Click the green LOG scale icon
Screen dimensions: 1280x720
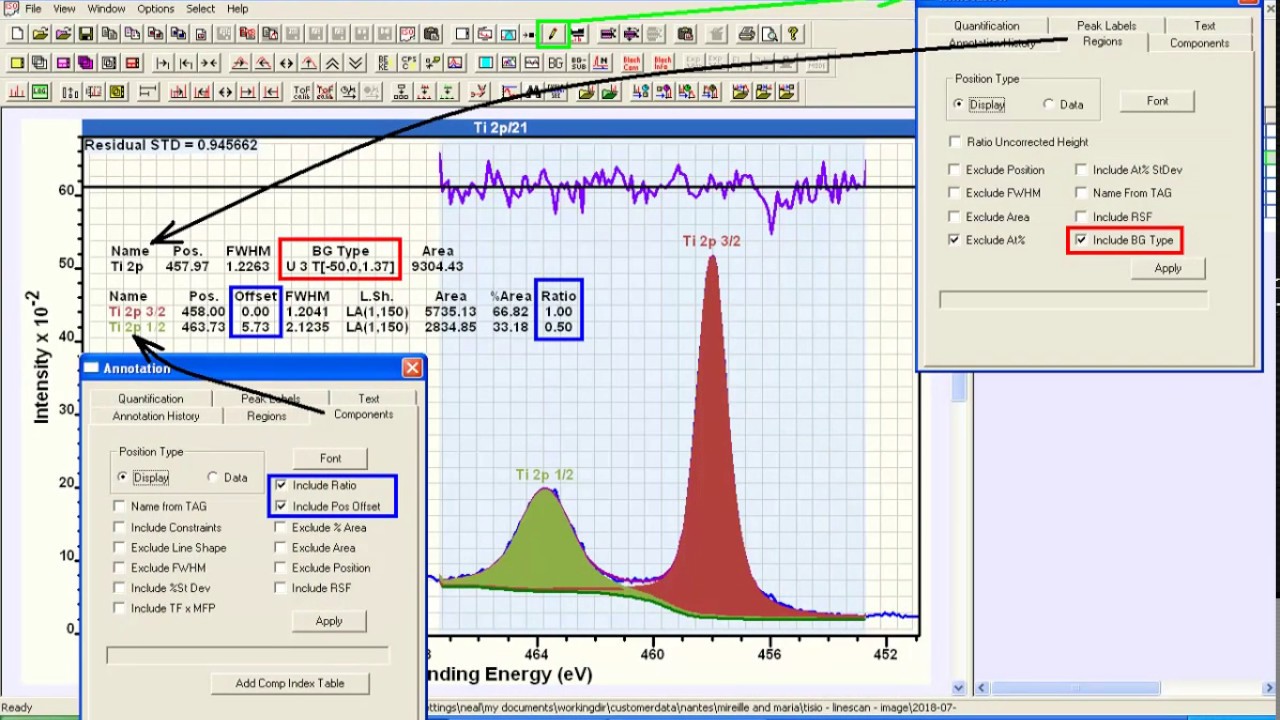39,92
